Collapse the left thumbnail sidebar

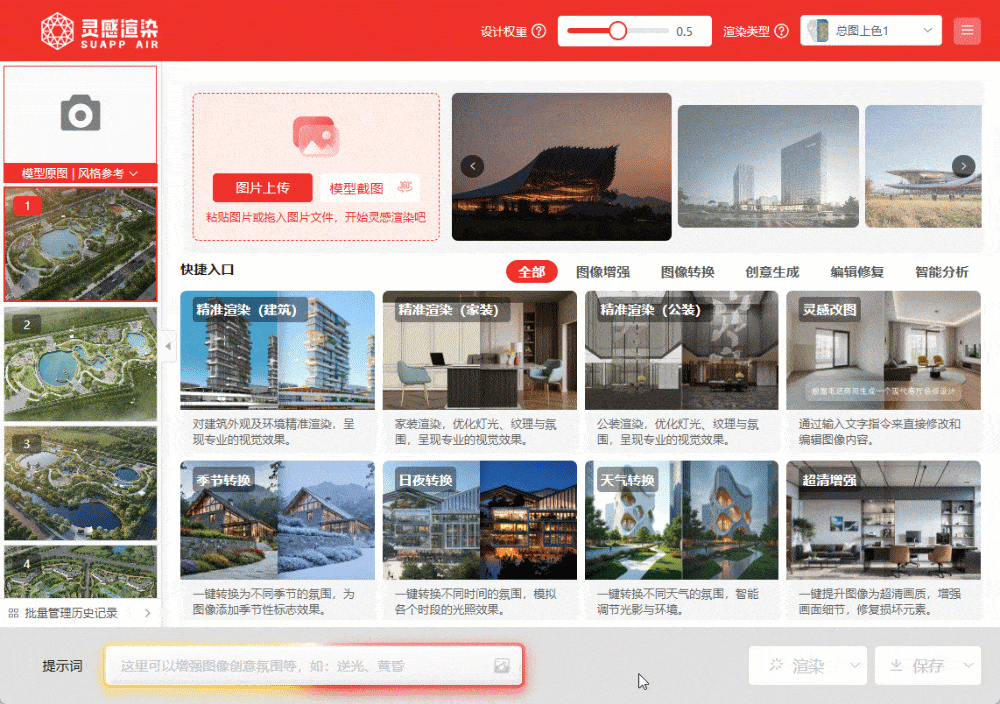168,346
